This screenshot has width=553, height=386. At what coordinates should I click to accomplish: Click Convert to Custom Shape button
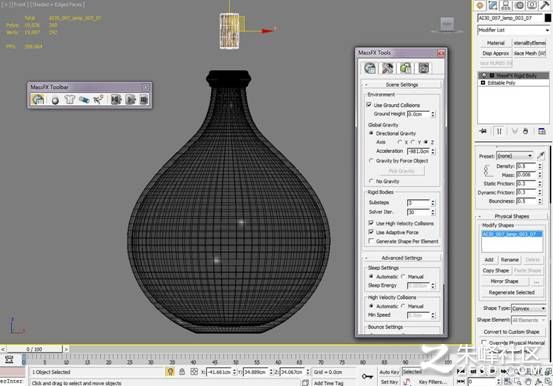point(511,332)
